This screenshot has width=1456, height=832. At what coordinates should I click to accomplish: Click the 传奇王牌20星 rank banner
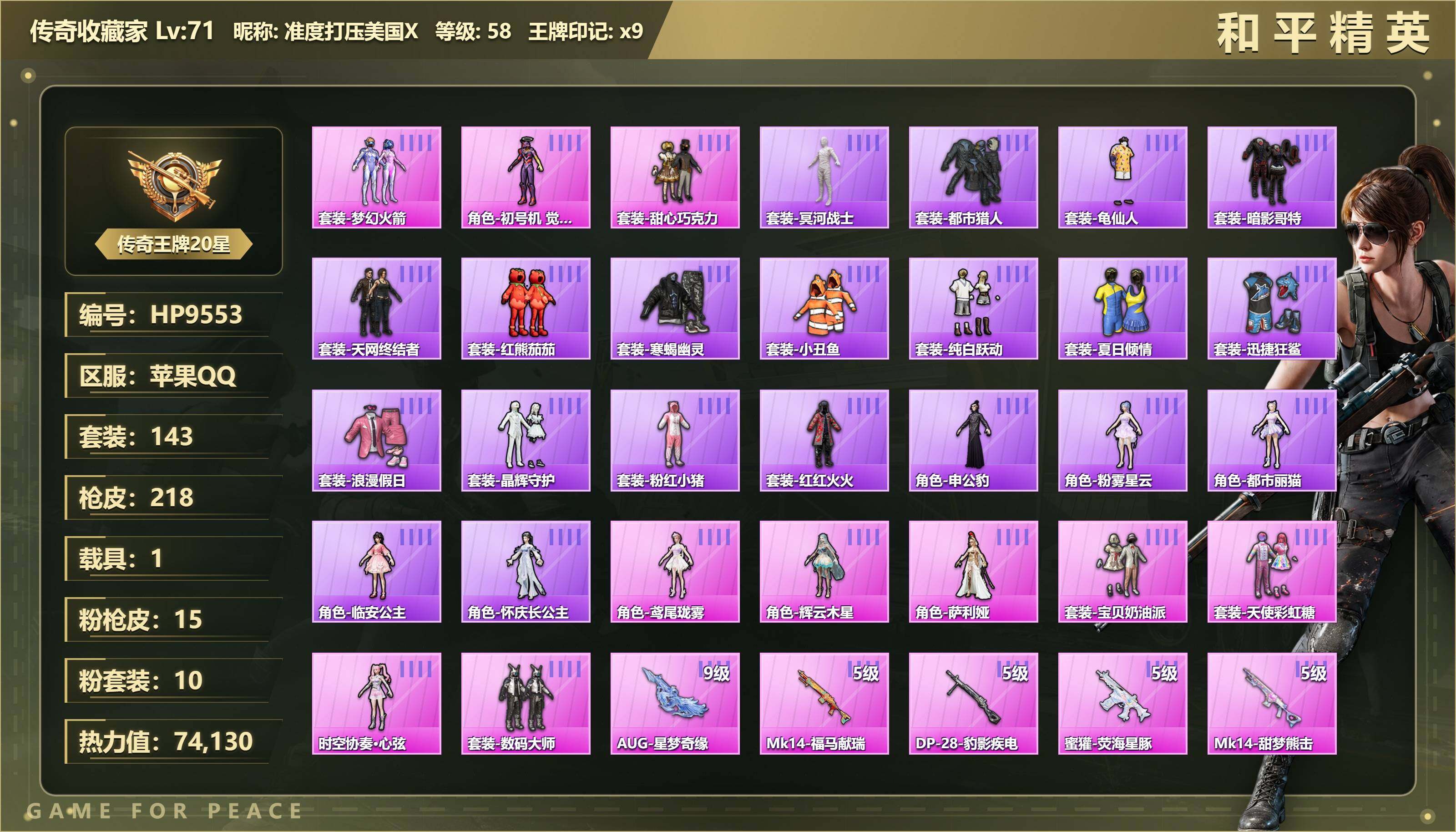[174, 244]
